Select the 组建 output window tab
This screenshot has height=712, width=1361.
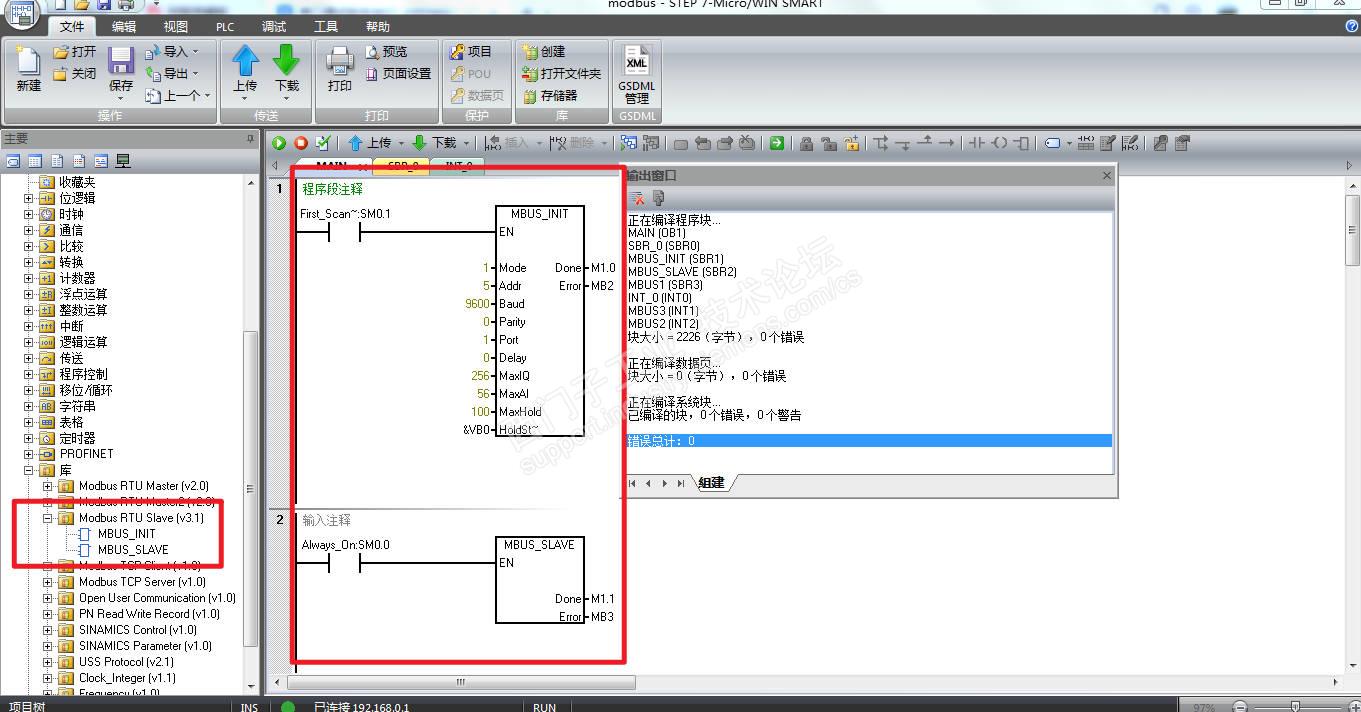(x=712, y=483)
